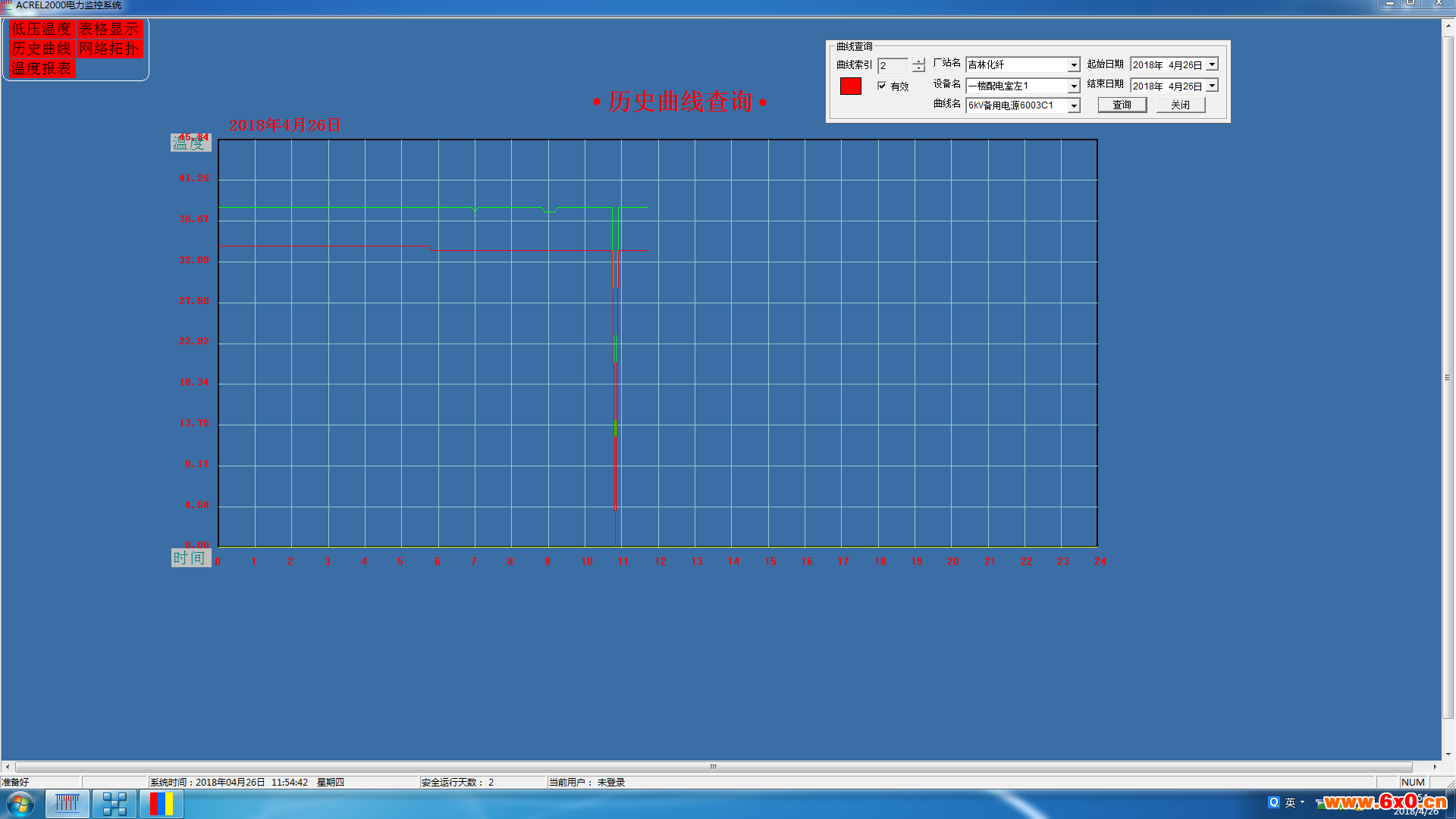Open the first taskbar app with red bars icon
Screen dimensions: 1456x819
(x=67, y=804)
